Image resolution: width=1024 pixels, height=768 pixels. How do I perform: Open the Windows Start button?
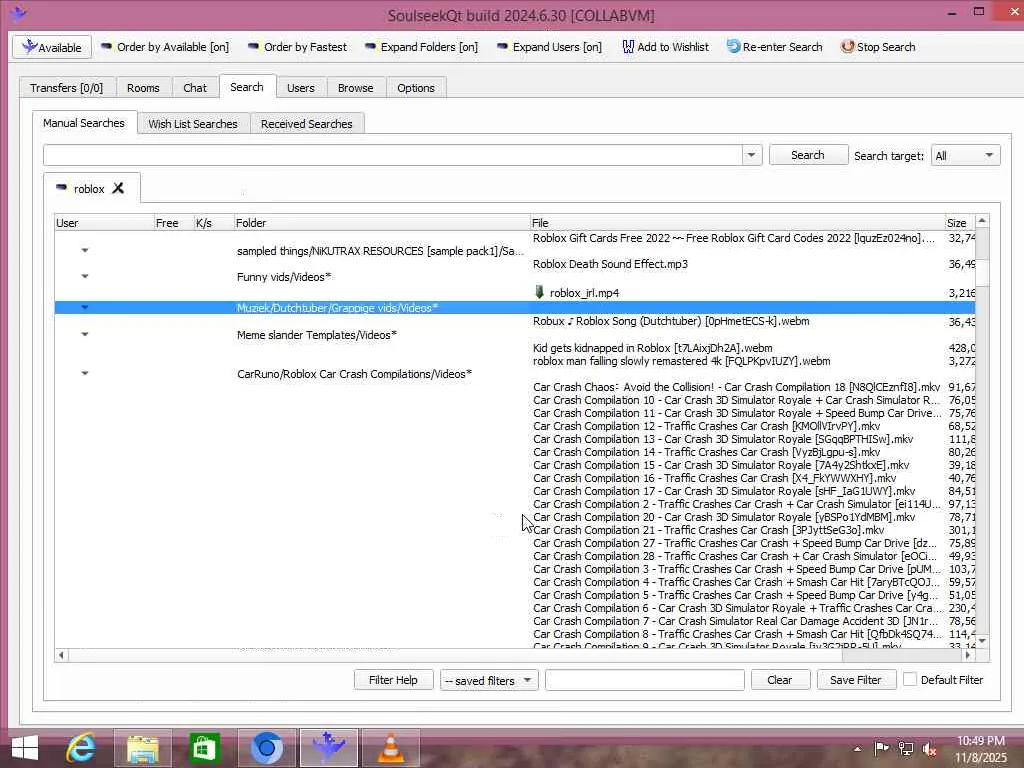coord(24,748)
